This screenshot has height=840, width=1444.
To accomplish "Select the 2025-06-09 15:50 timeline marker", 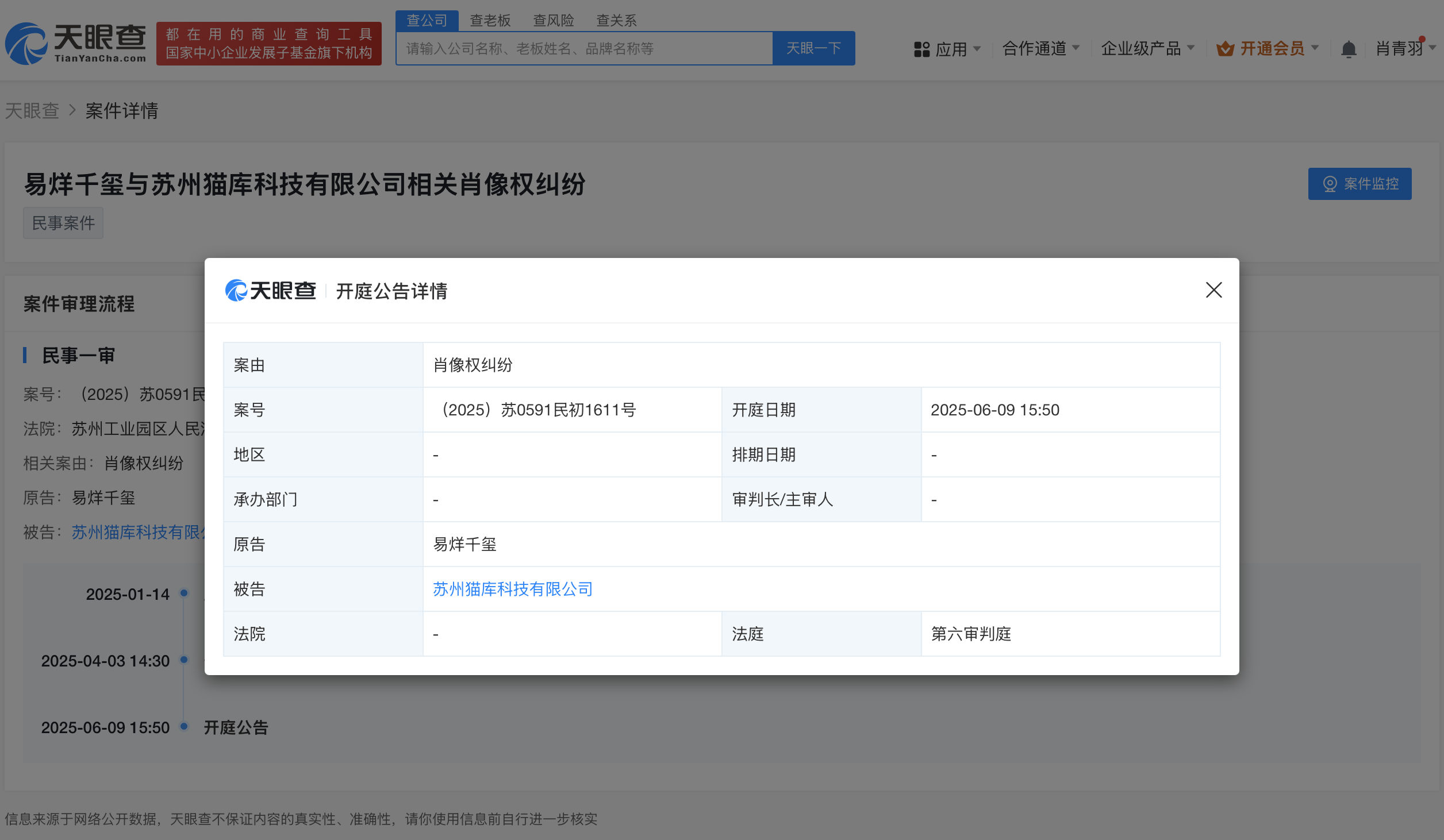I will tap(184, 726).
